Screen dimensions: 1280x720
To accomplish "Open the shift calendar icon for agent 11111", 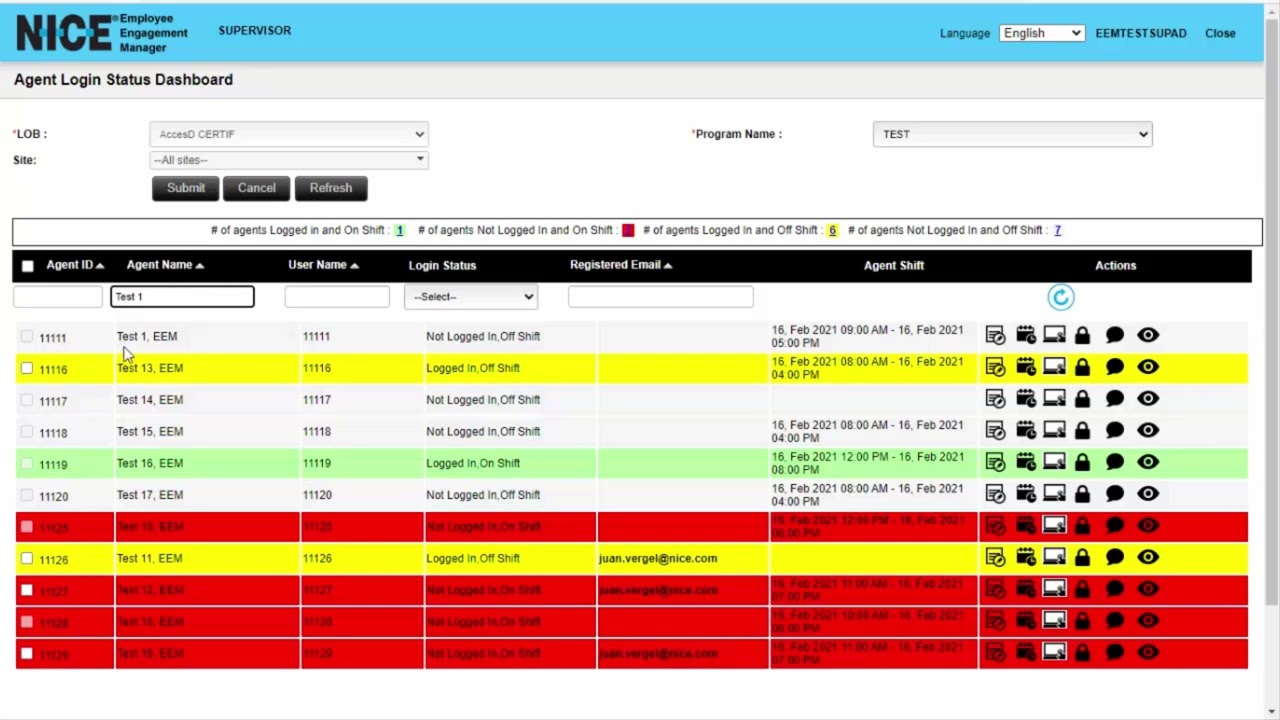I will tap(1026, 336).
